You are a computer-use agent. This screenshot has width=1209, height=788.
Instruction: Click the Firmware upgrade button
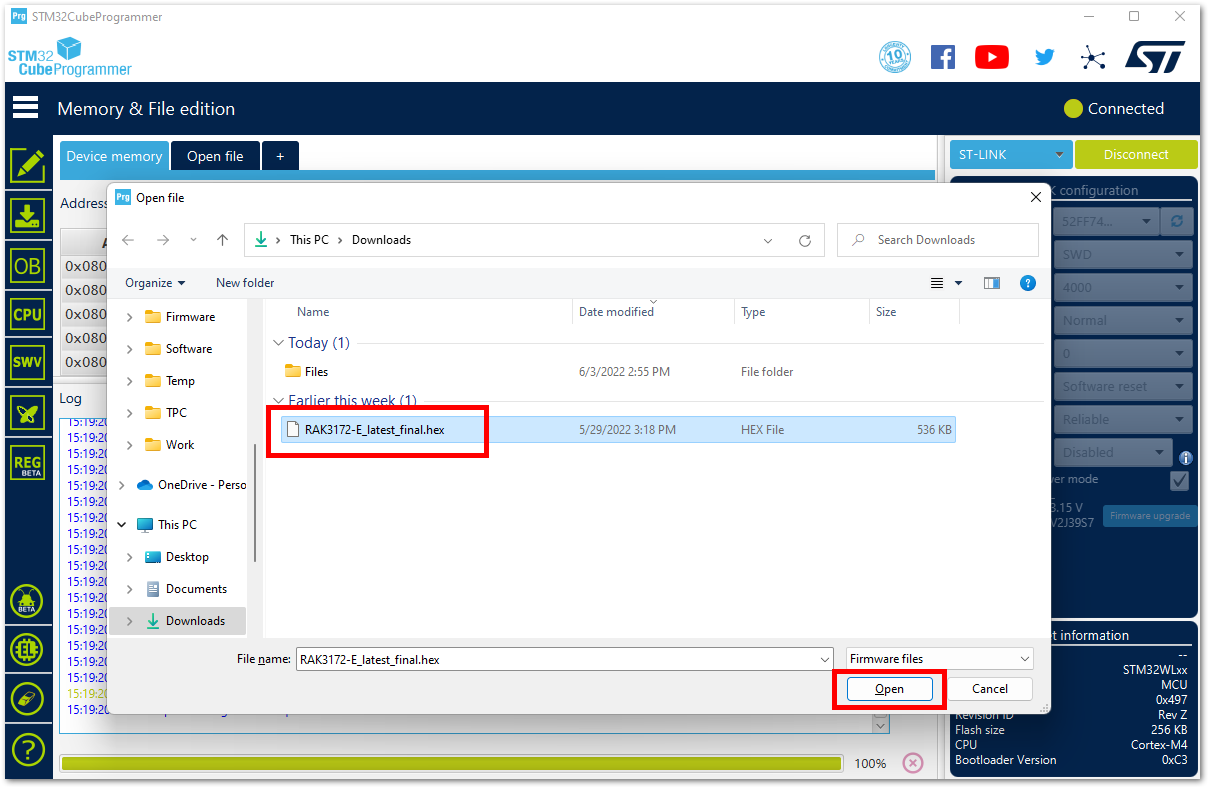click(x=1150, y=516)
